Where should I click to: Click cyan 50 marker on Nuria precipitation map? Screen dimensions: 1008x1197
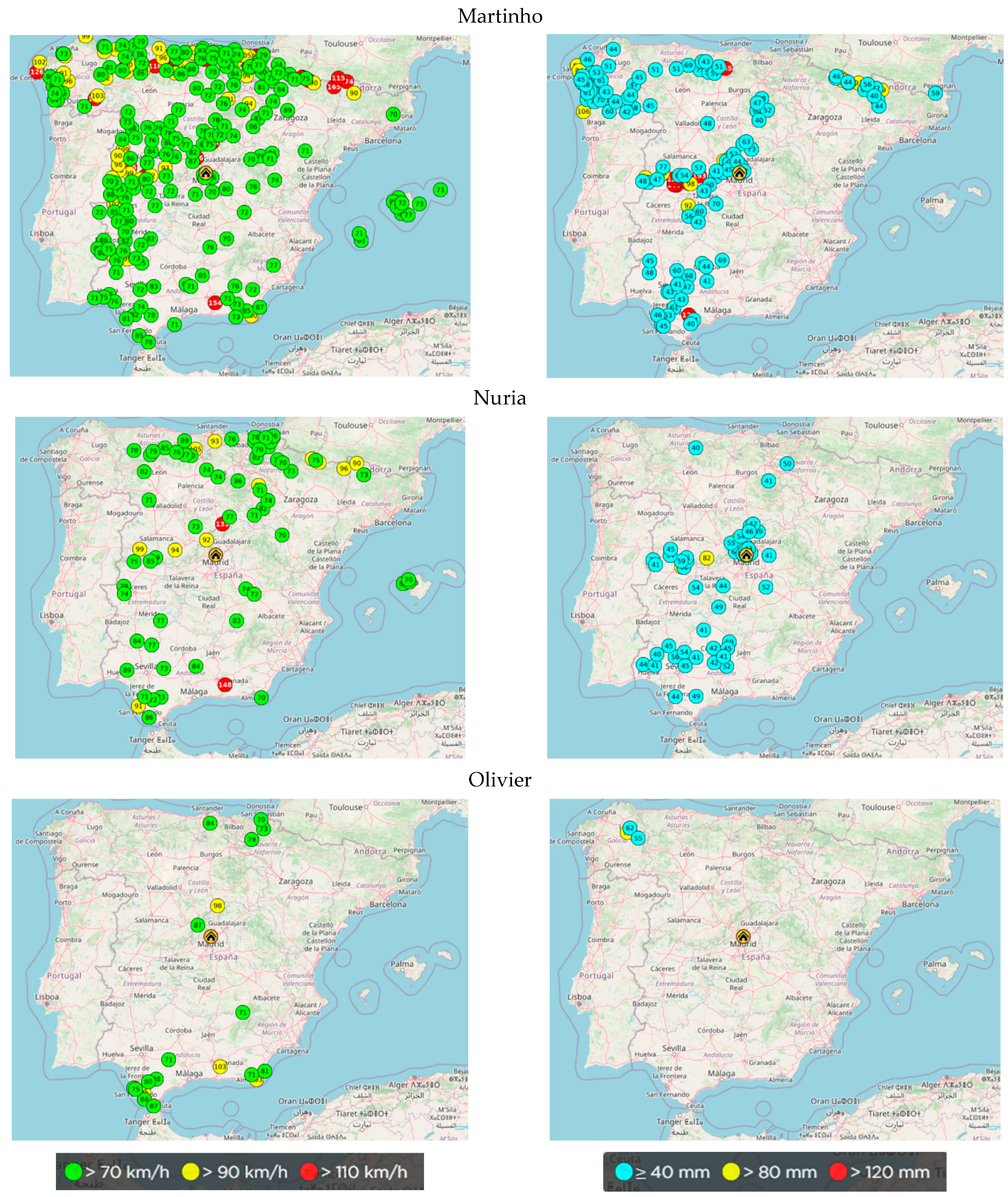pyautogui.click(x=788, y=463)
